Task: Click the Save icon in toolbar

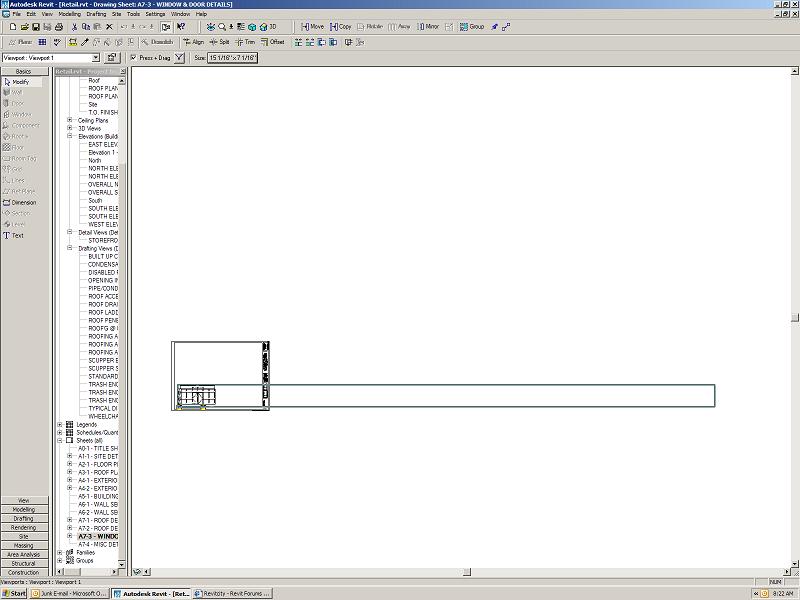Action: point(35,26)
